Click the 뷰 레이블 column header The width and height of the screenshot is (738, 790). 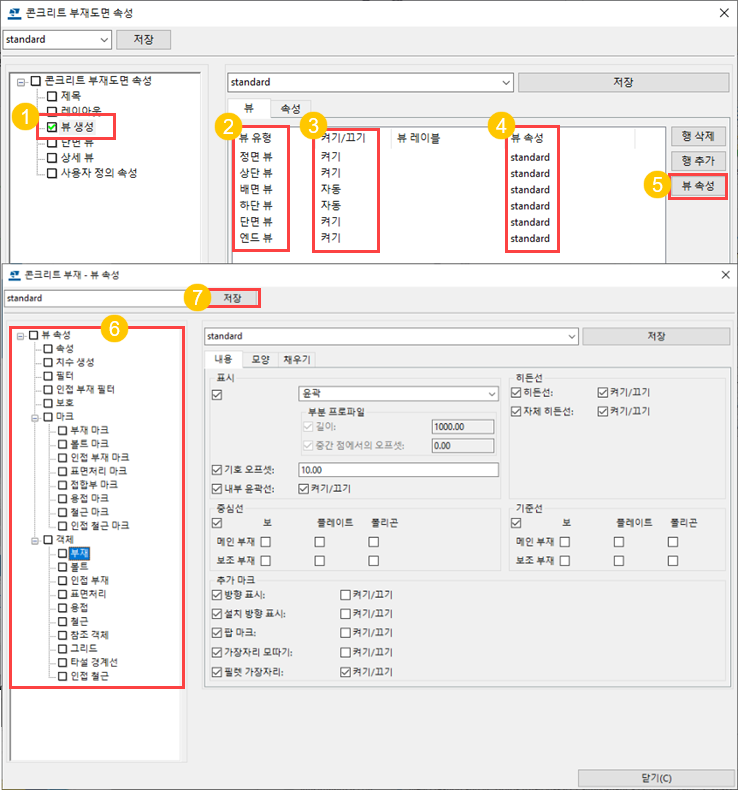coord(419,138)
